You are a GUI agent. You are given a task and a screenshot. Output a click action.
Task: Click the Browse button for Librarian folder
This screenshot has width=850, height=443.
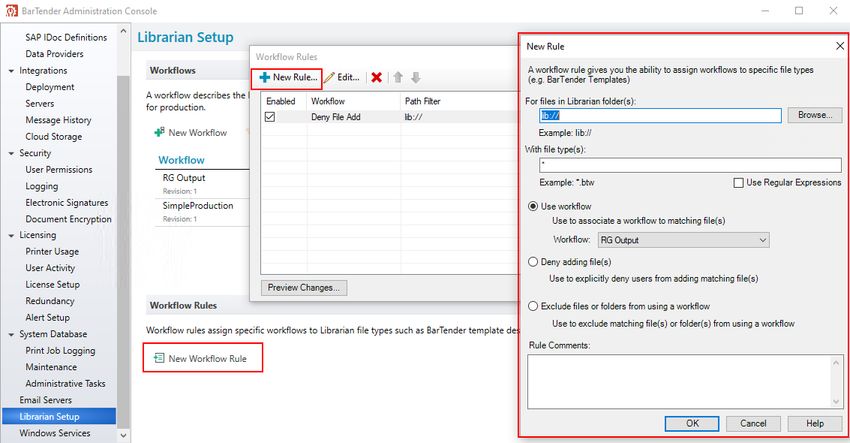click(x=814, y=115)
